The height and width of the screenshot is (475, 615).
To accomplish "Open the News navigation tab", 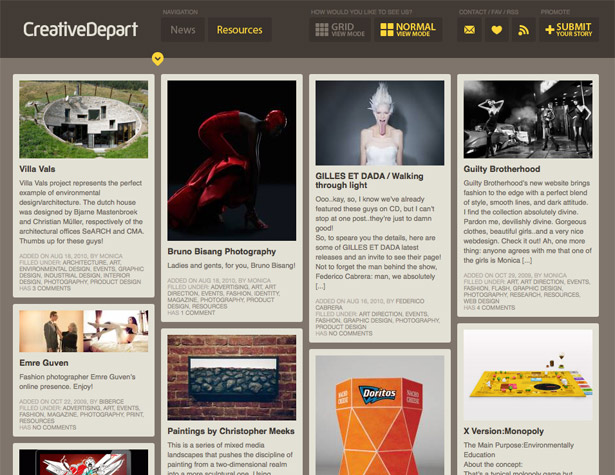I will pos(183,30).
